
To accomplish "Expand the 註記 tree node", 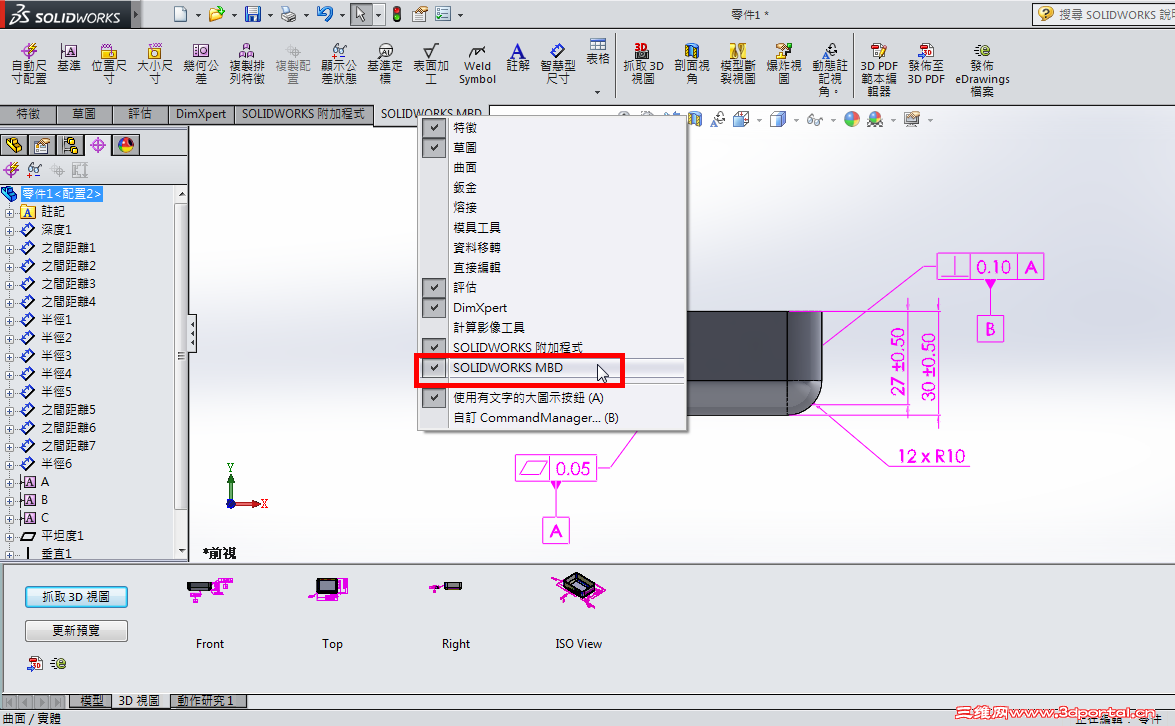I will point(9,213).
